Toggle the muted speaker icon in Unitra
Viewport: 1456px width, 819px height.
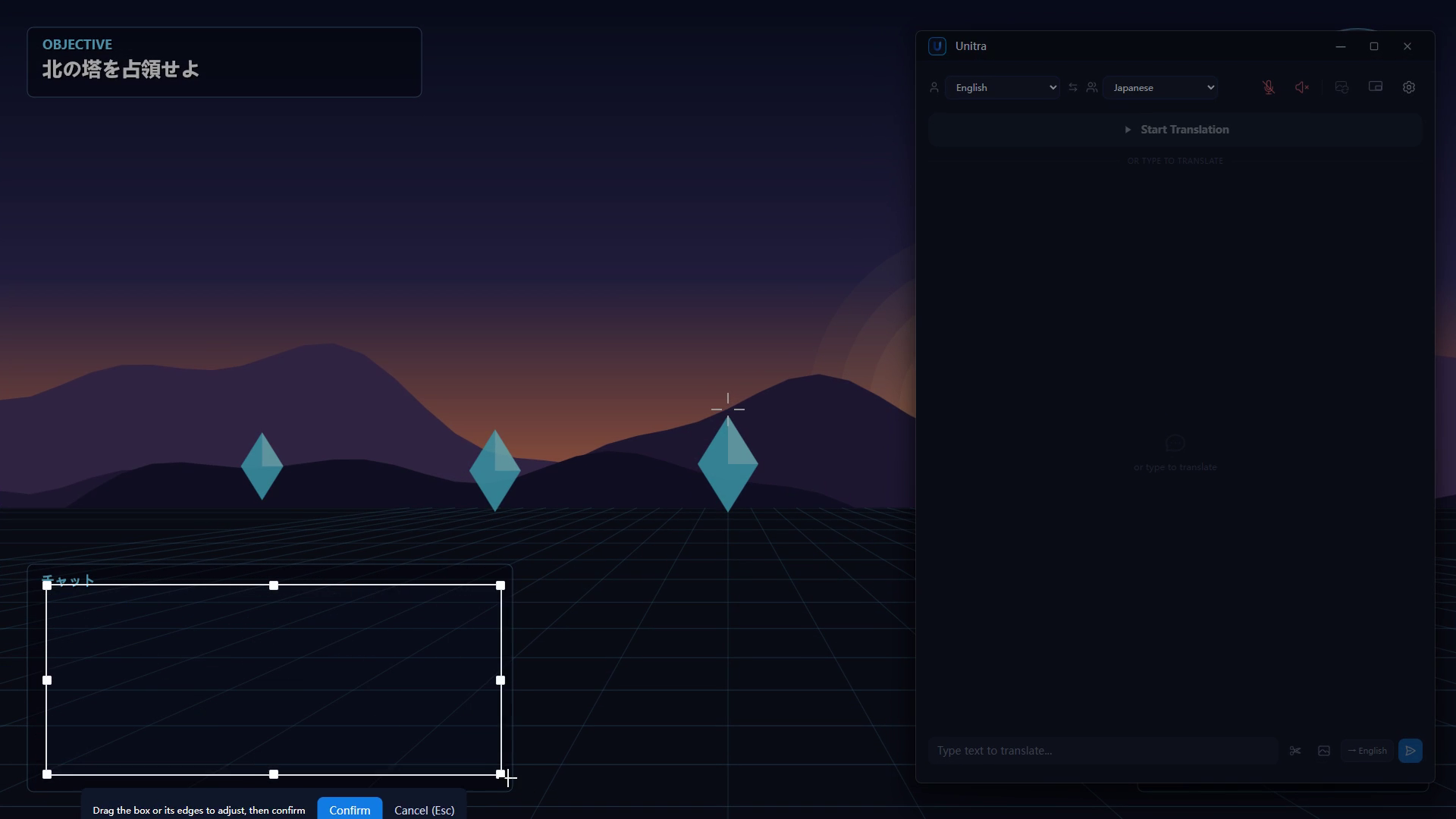1302,87
